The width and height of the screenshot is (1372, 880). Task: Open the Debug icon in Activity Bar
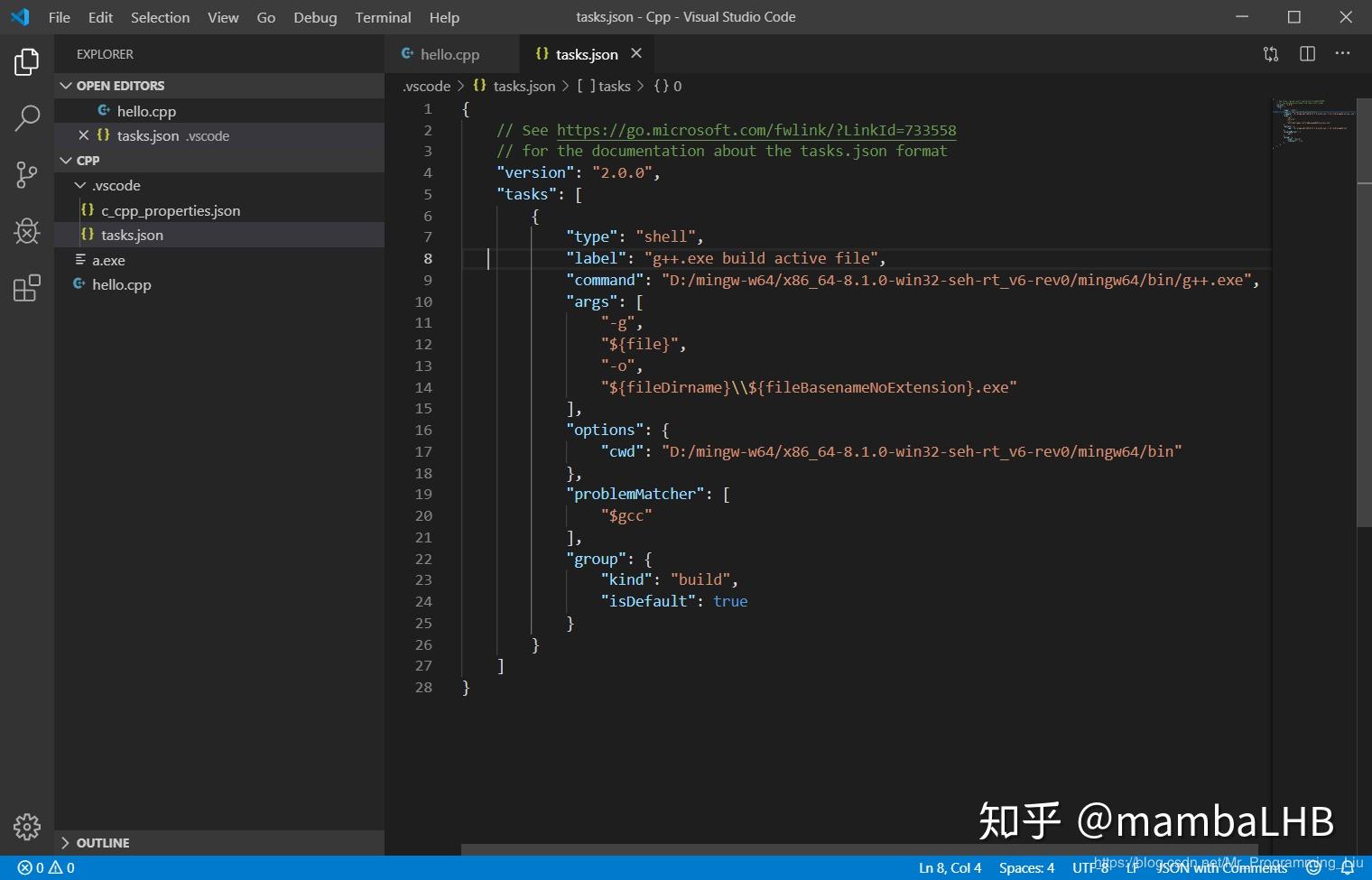point(26,231)
